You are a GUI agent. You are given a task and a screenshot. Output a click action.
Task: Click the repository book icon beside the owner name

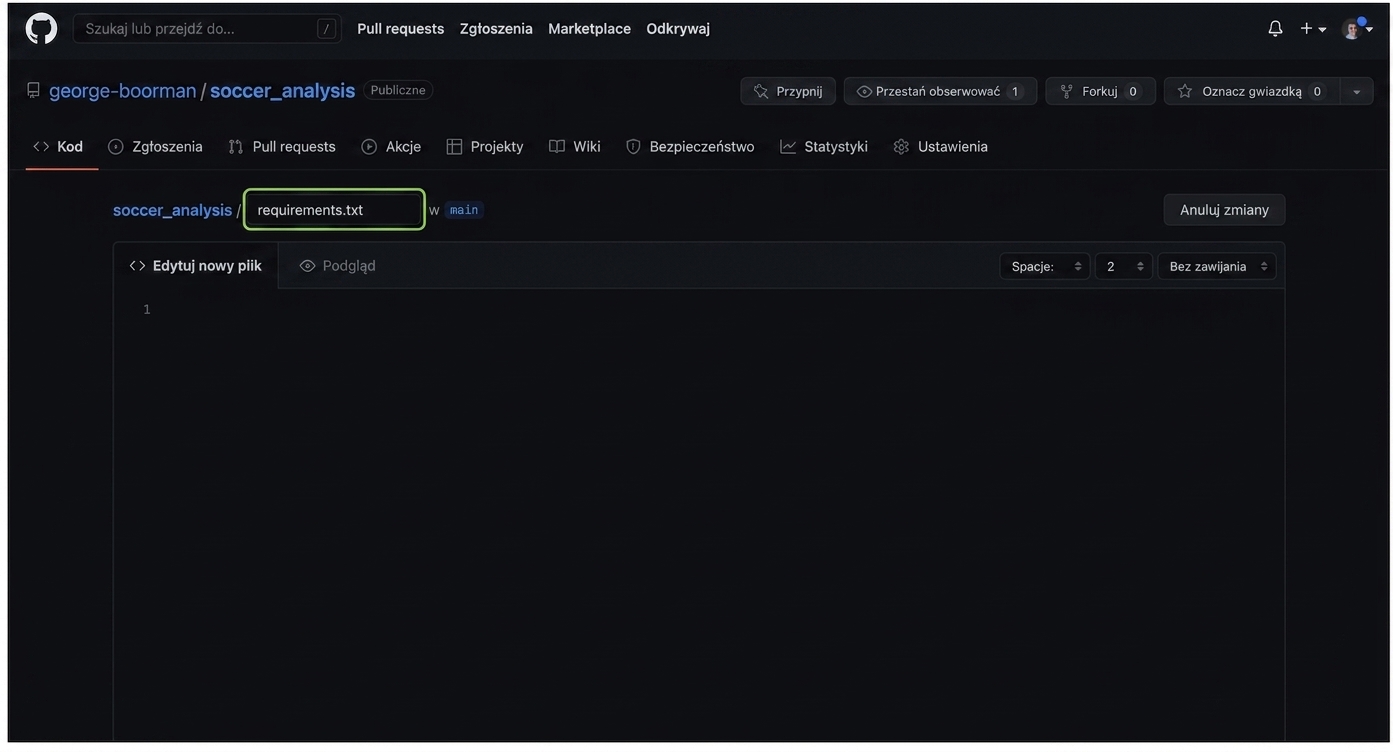pos(33,91)
